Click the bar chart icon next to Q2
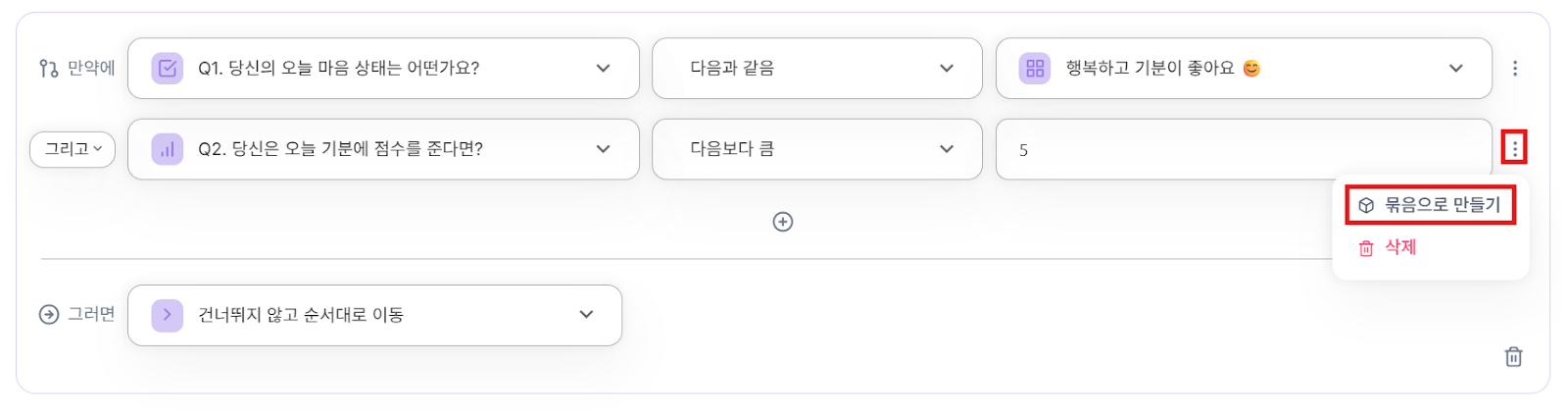Screen dimensions: 1568x415 (168, 149)
